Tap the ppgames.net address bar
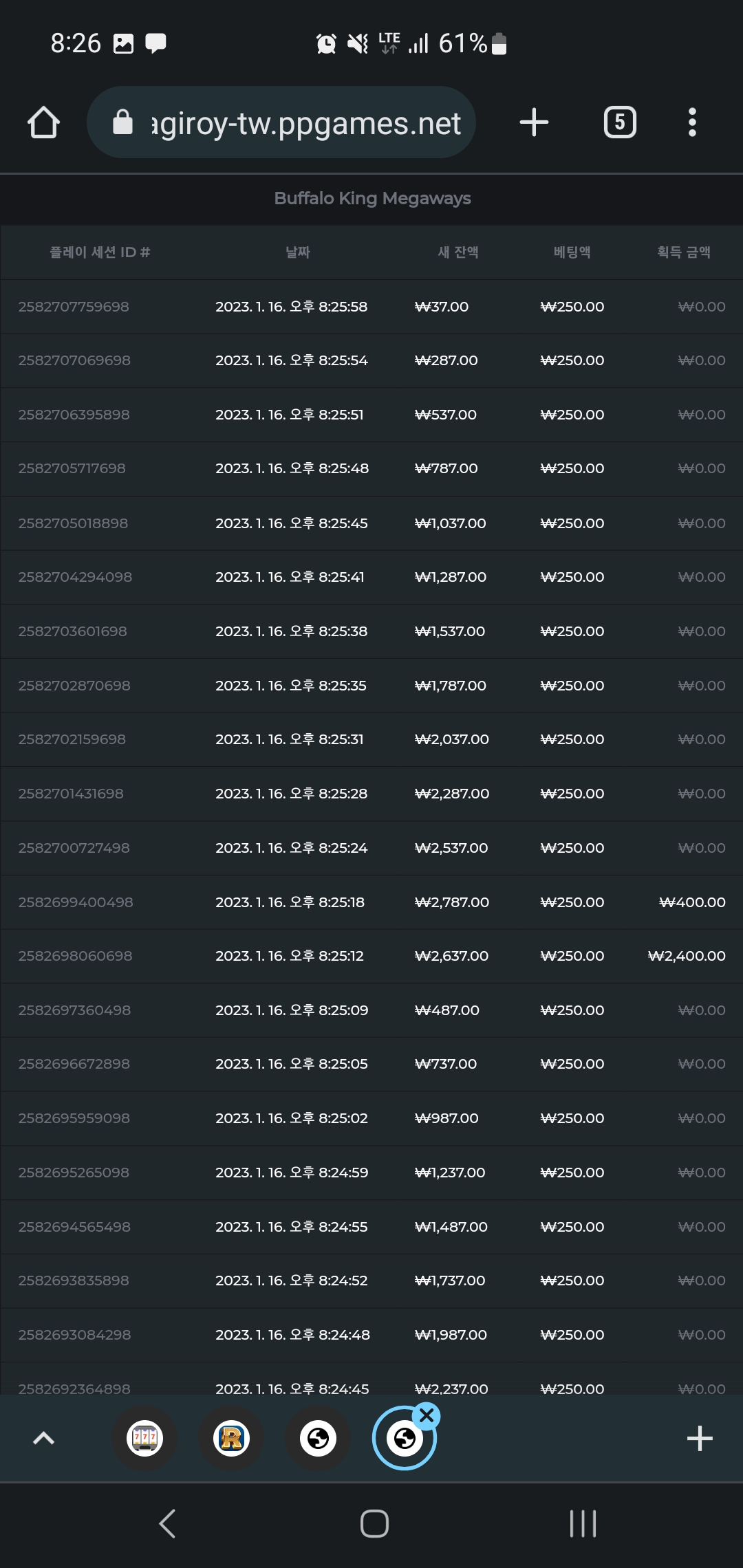743x1568 pixels. [281, 122]
